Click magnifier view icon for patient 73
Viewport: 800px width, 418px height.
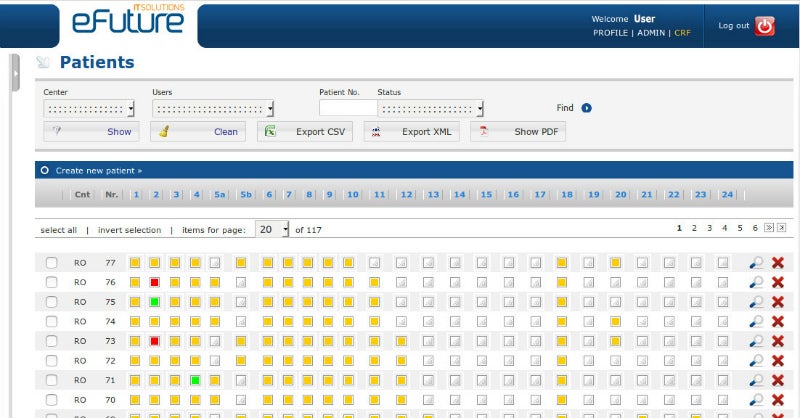coord(756,341)
